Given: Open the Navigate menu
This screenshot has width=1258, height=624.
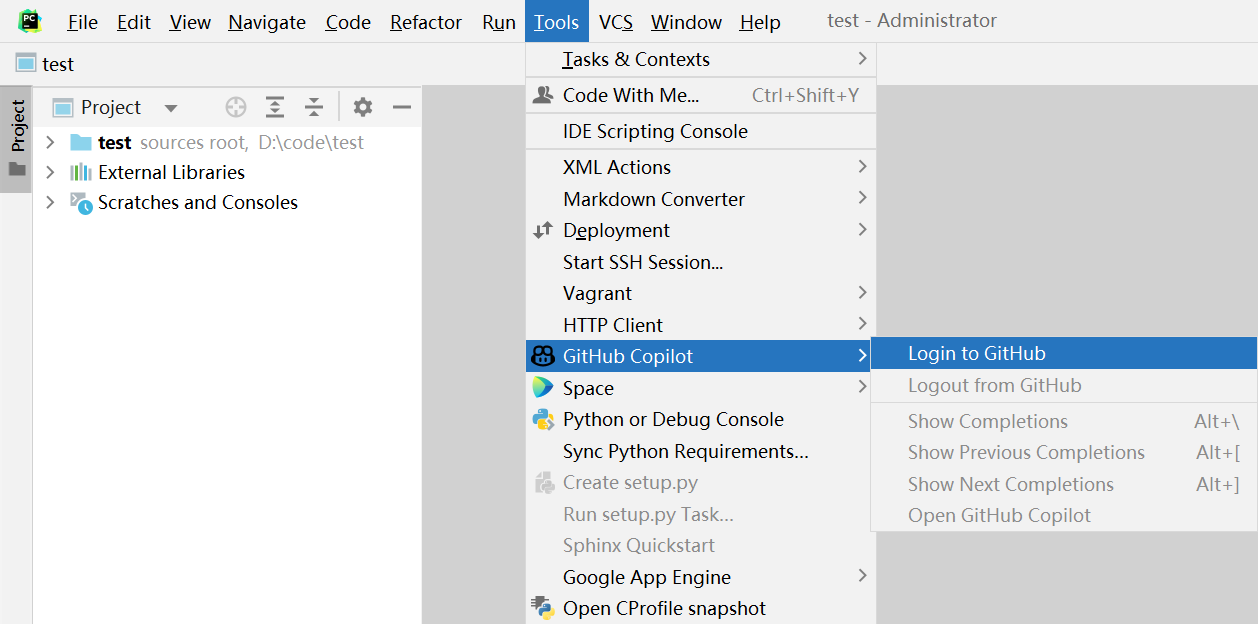Looking at the screenshot, I should [267, 22].
